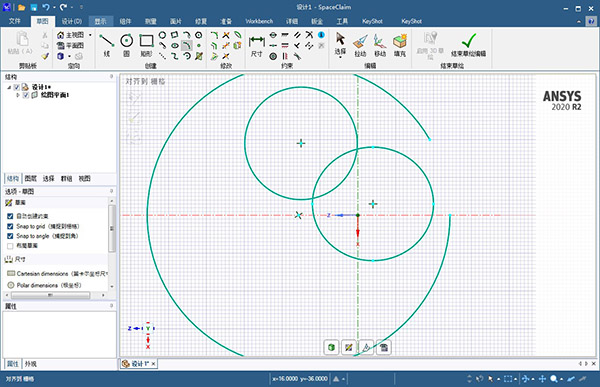
Task: Select the Polar dimensions radio option
Action: (x=11, y=285)
